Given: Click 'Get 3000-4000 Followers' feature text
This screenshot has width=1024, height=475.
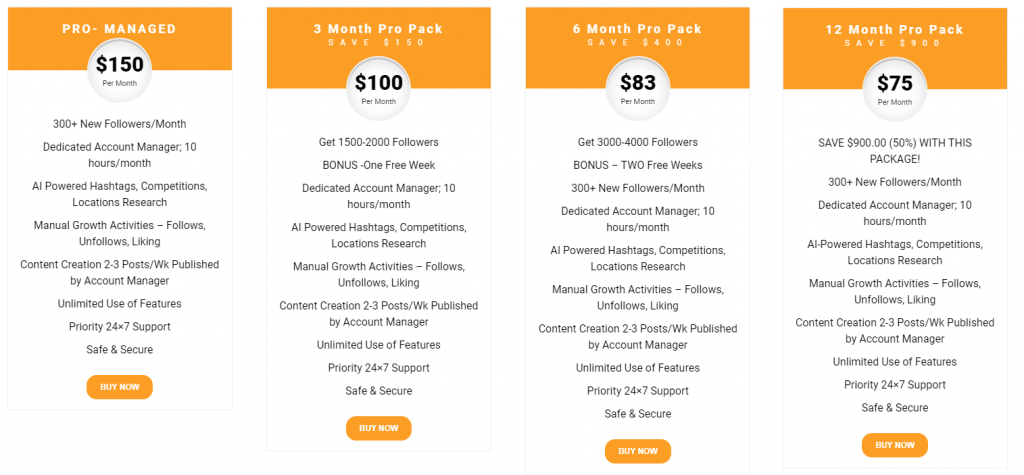Looking at the screenshot, I should coord(637,142).
